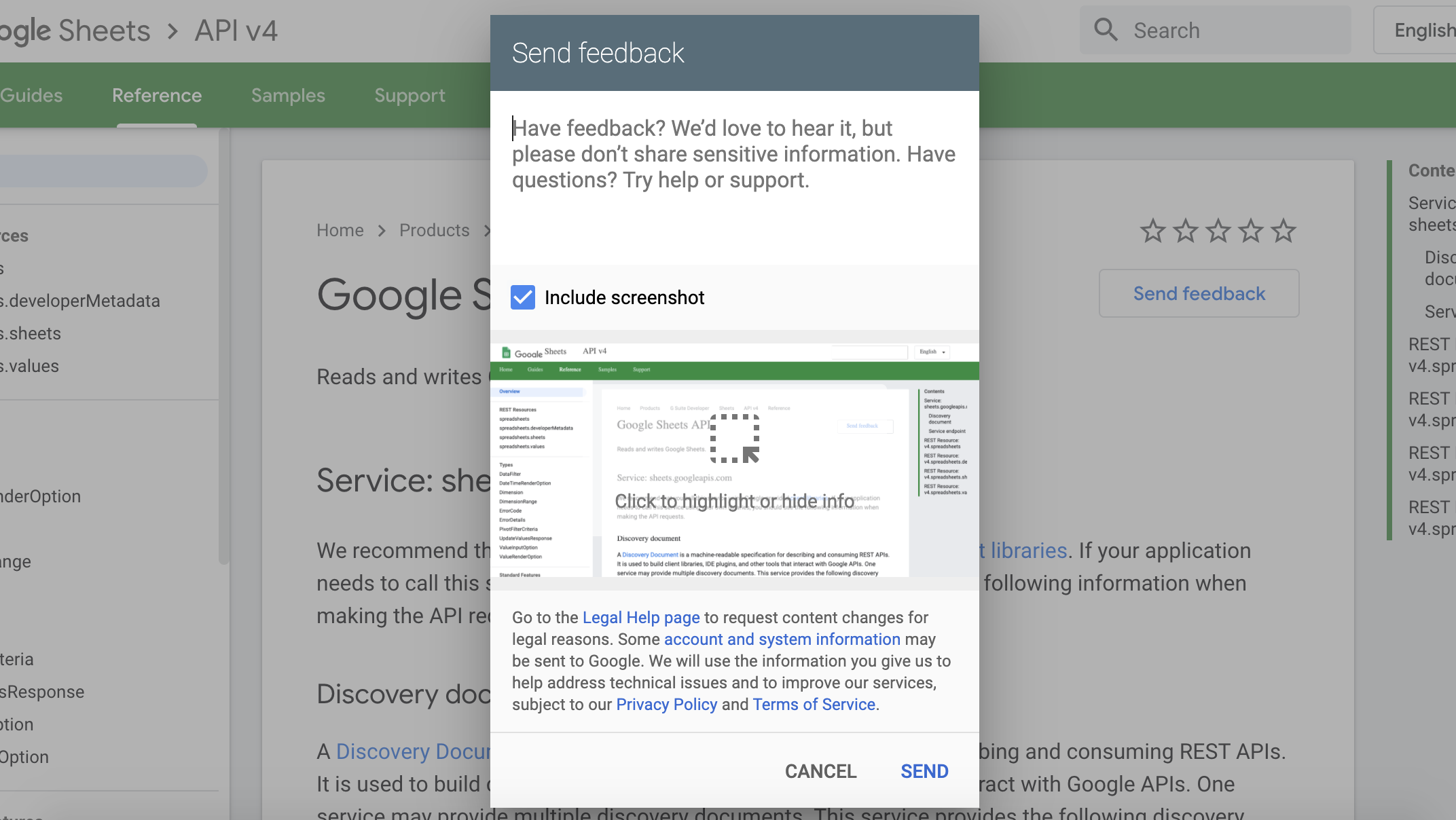Click the Send Feedback button in sidebar

point(1199,293)
